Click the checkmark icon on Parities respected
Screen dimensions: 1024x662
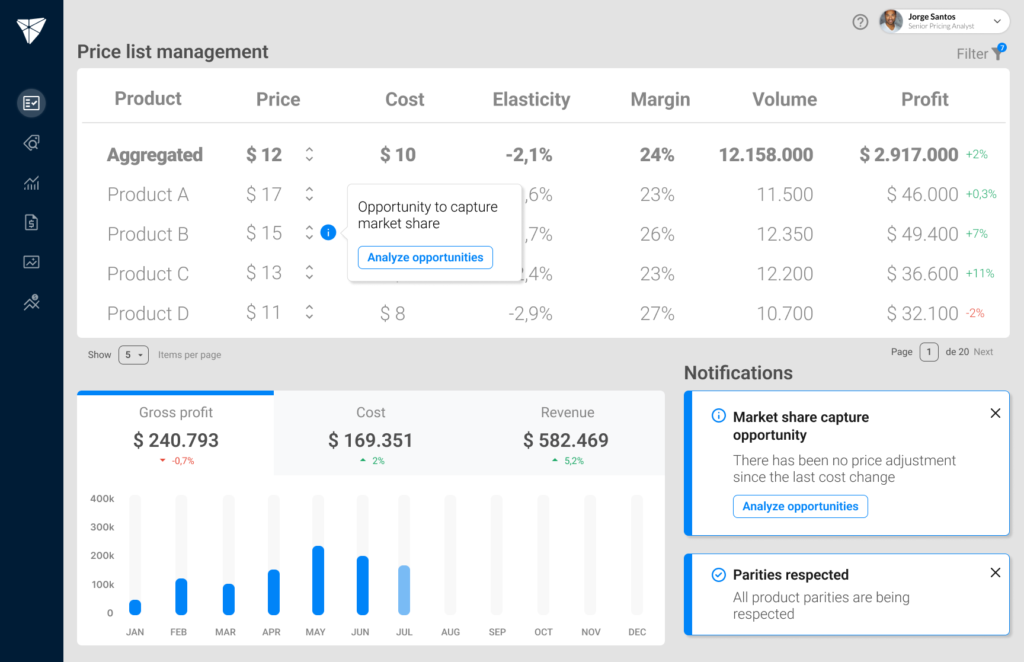pos(718,575)
